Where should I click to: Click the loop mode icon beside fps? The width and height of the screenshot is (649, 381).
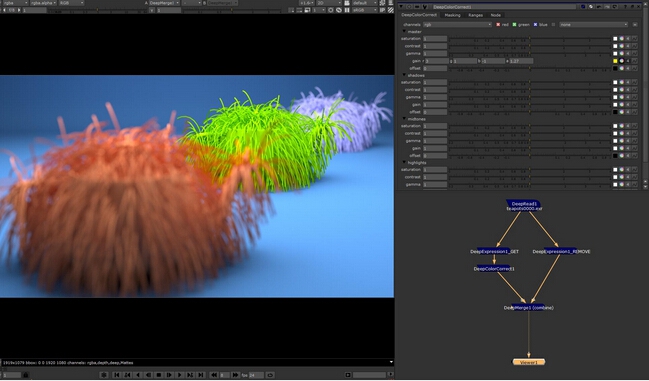(x=270, y=375)
